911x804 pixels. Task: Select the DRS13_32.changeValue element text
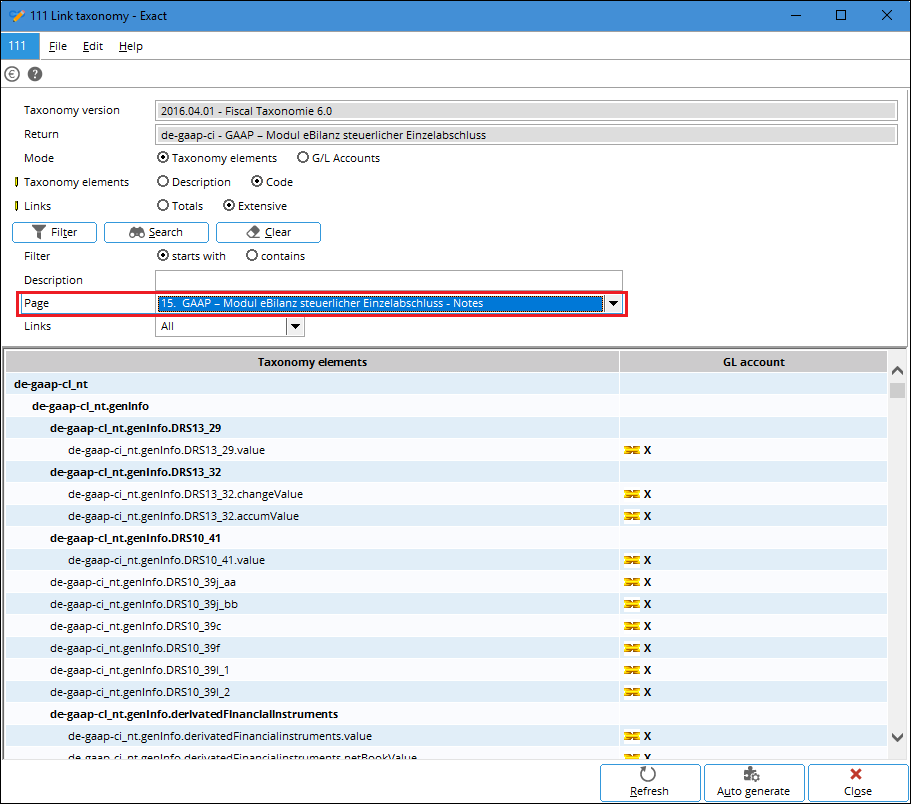coord(185,494)
